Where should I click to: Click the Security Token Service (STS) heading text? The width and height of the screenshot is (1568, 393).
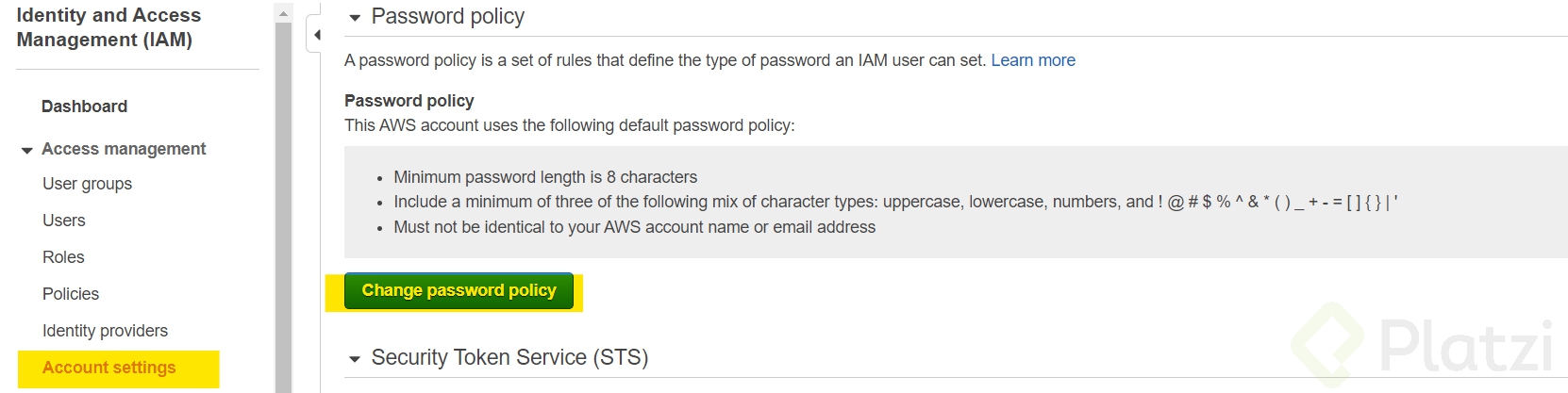click(509, 358)
